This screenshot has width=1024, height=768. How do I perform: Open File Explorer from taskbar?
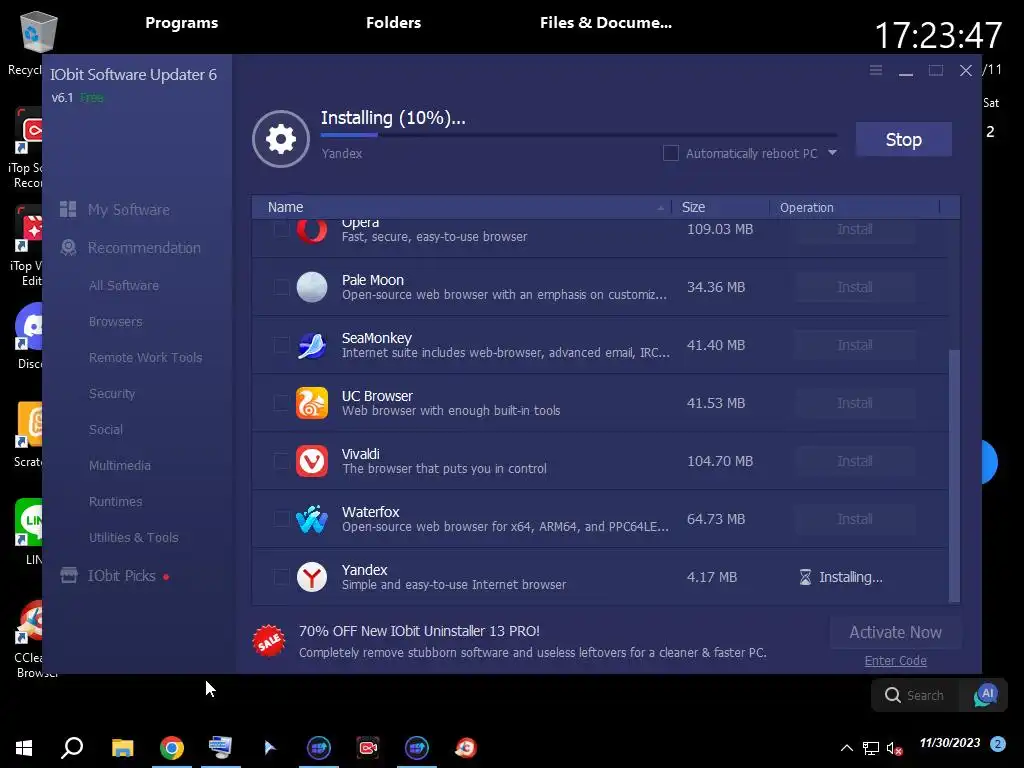pos(122,747)
